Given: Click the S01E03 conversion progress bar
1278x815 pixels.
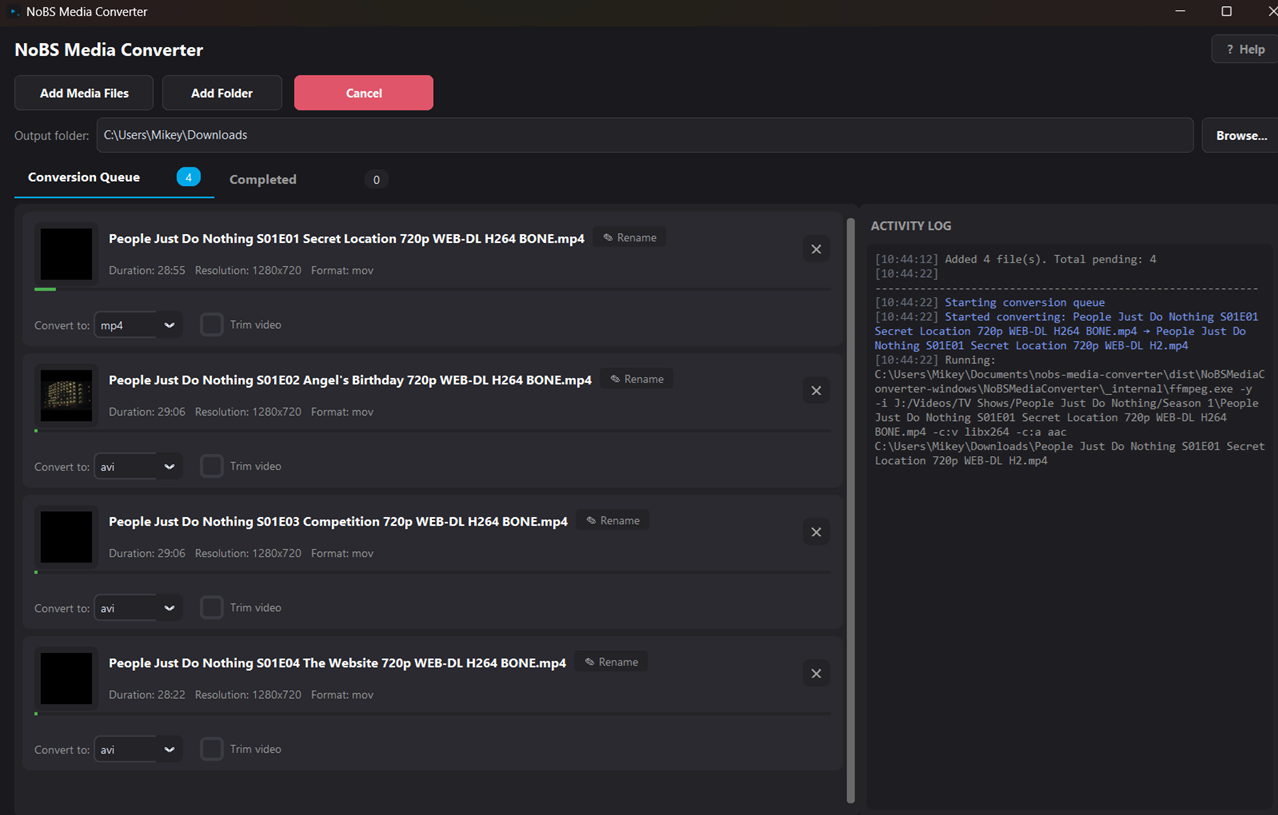Looking at the screenshot, I should coord(432,572).
